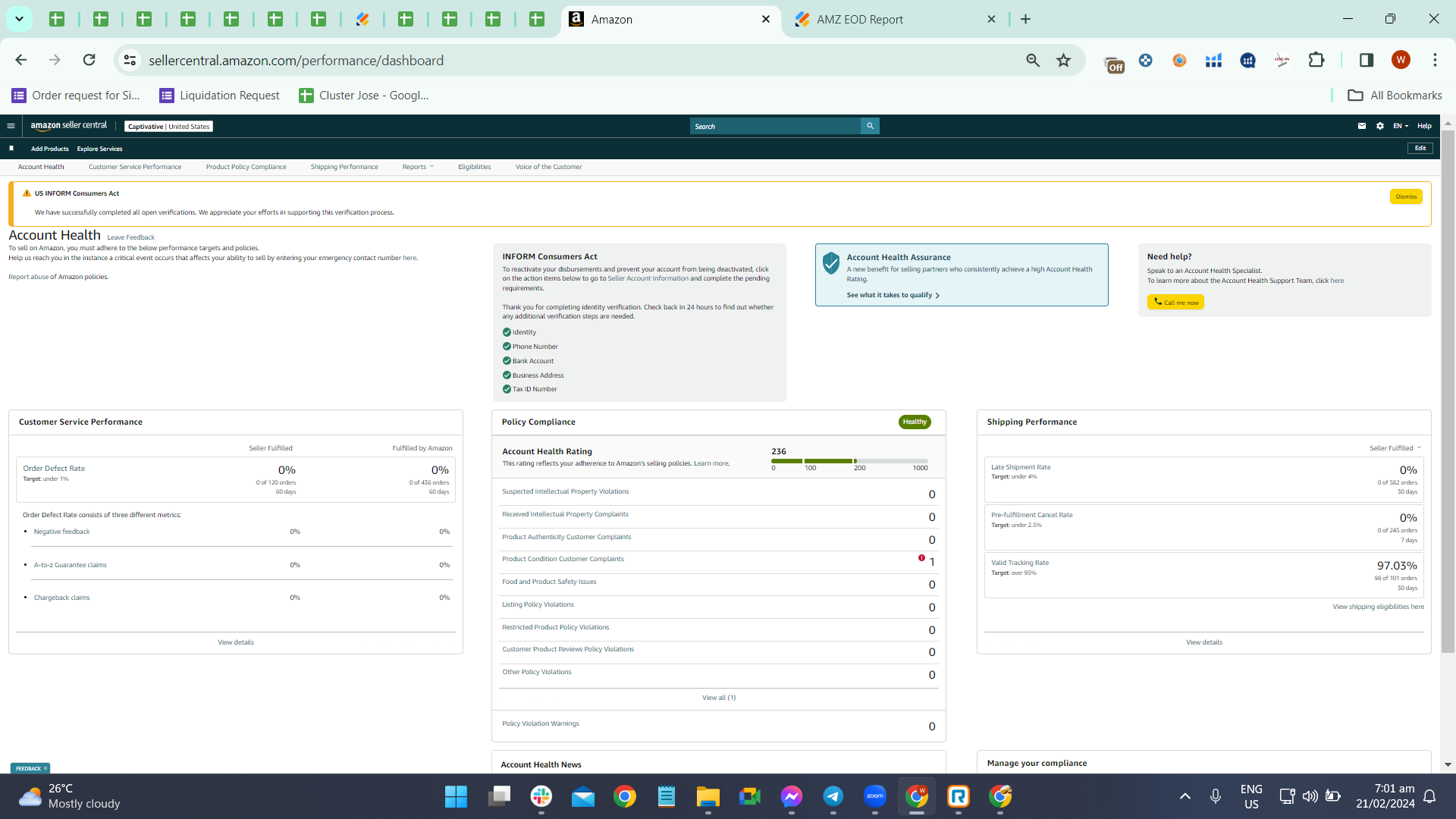Open the Mail app on taskbar
1456x819 pixels.
click(583, 796)
